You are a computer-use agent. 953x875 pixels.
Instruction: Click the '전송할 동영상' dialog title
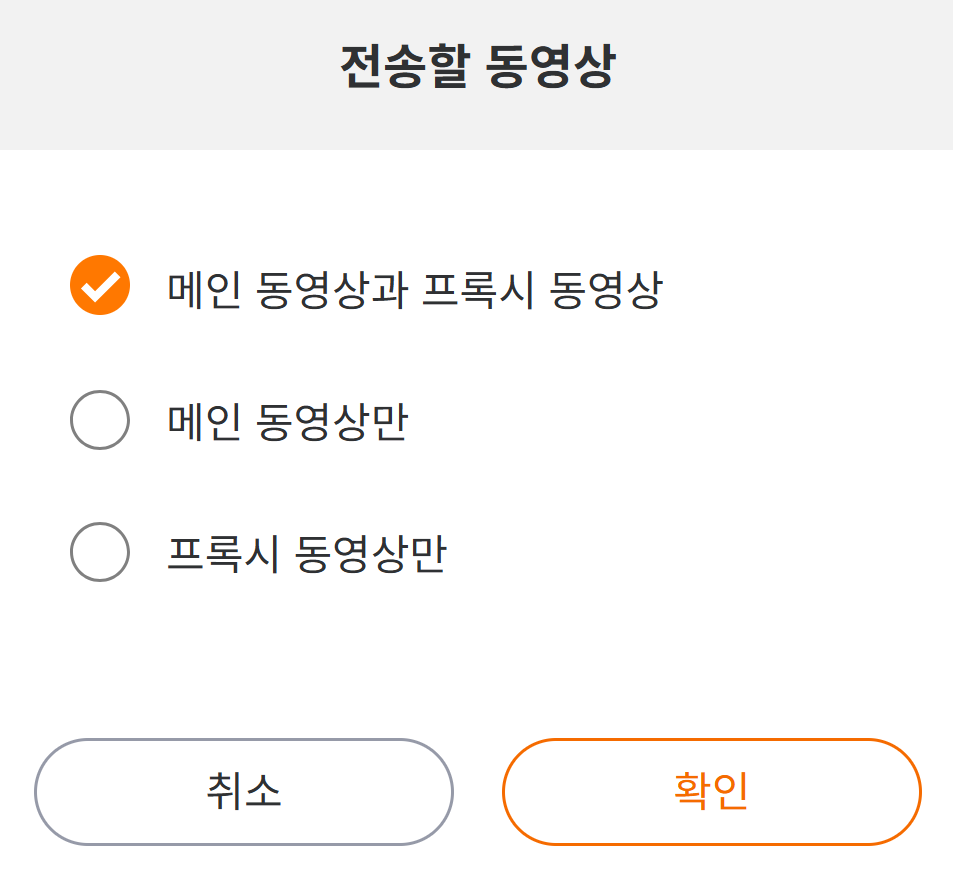point(477,67)
